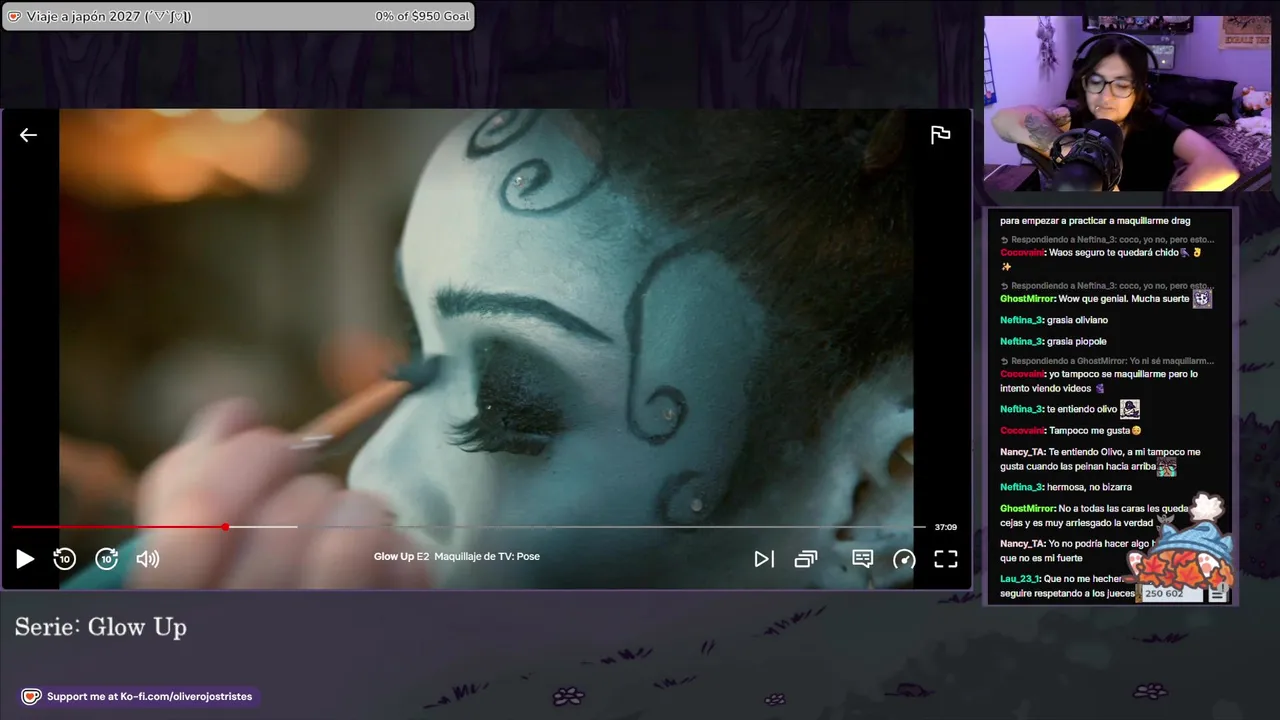Click the Lau_23_1 username in chat
The height and width of the screenshot is (720, 1280).
click(x=1019, y=579)
